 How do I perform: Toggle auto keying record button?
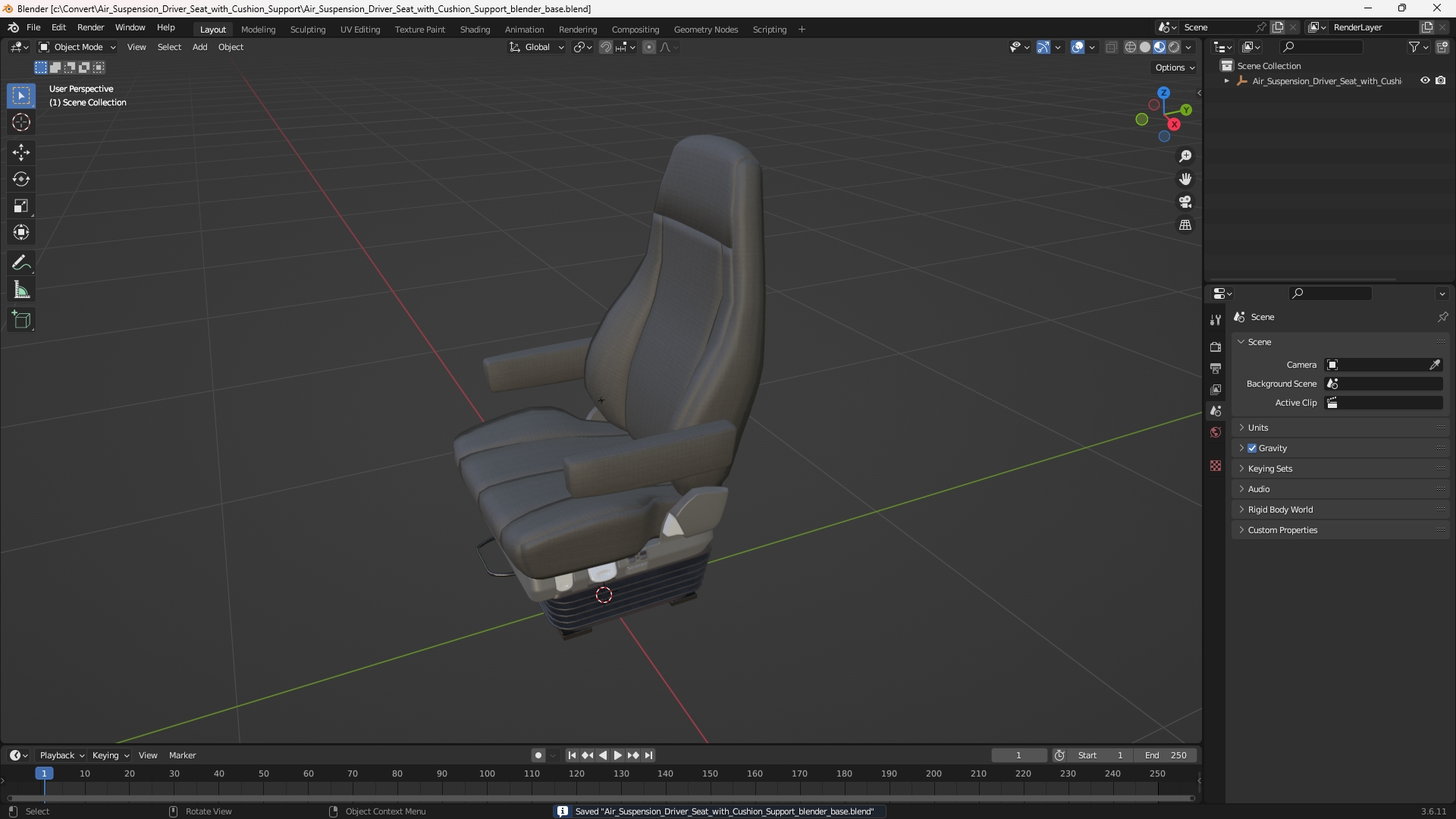[x=538, y=755]
